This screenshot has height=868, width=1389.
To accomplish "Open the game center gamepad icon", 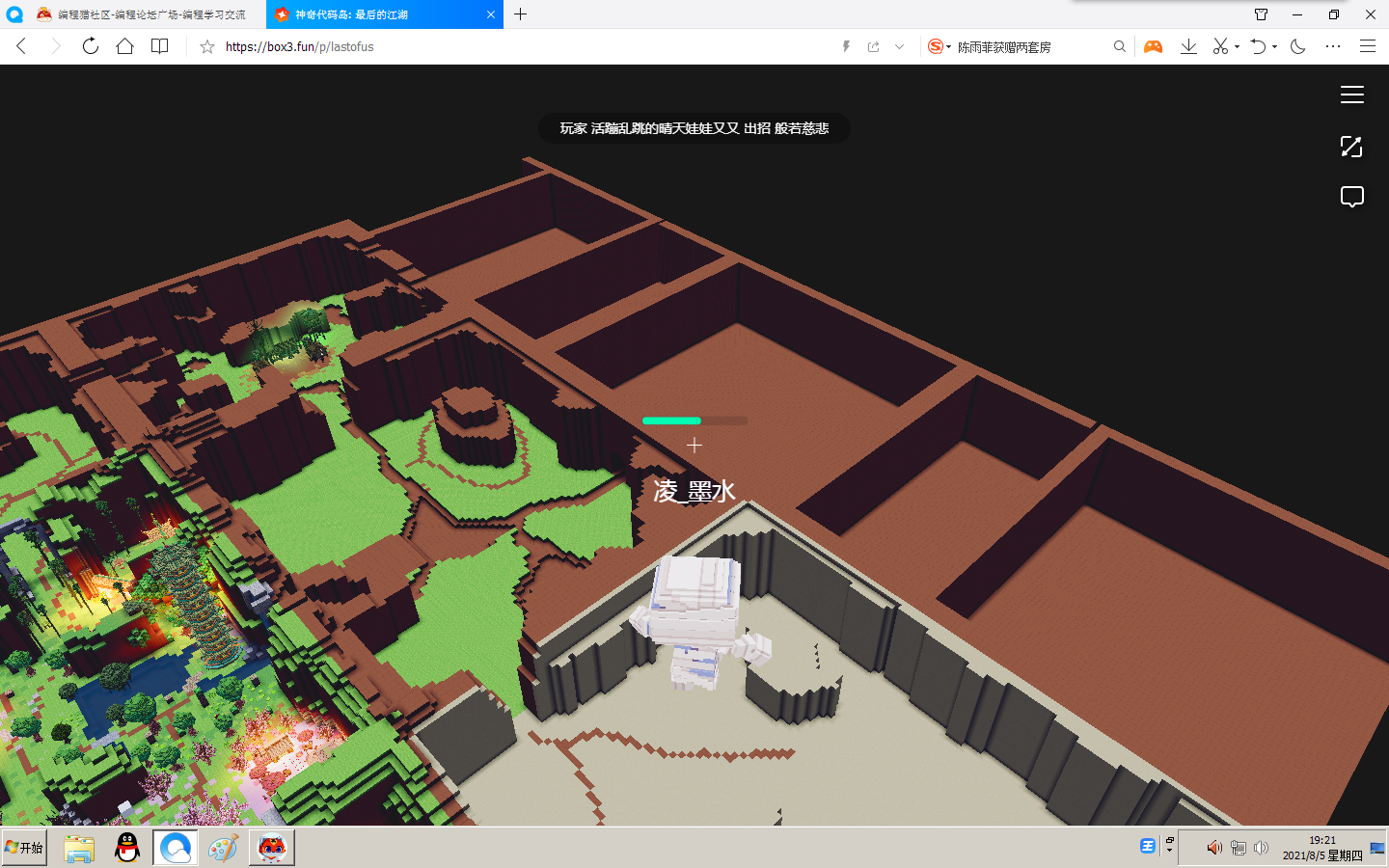I will (1153, 46).
